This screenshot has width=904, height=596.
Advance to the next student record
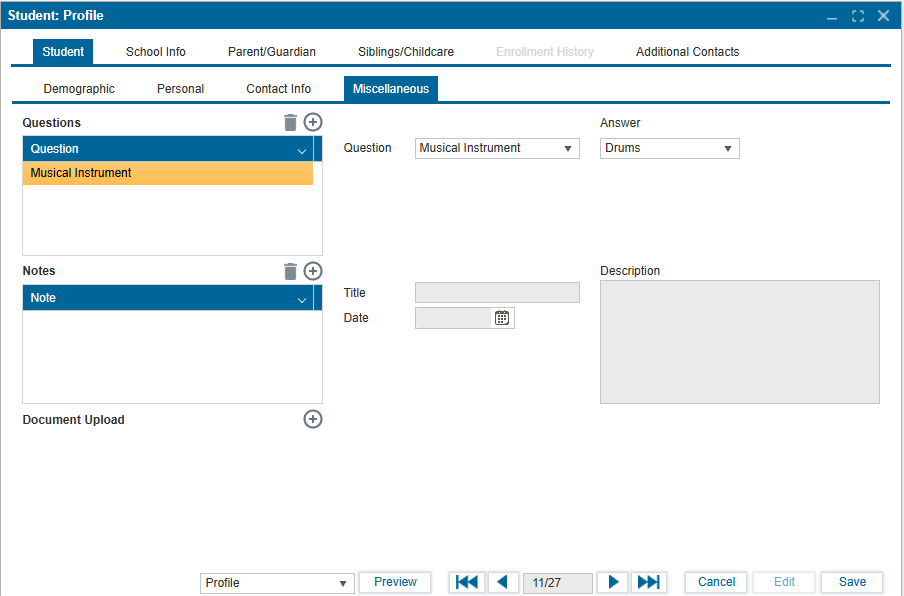(614, 582)
